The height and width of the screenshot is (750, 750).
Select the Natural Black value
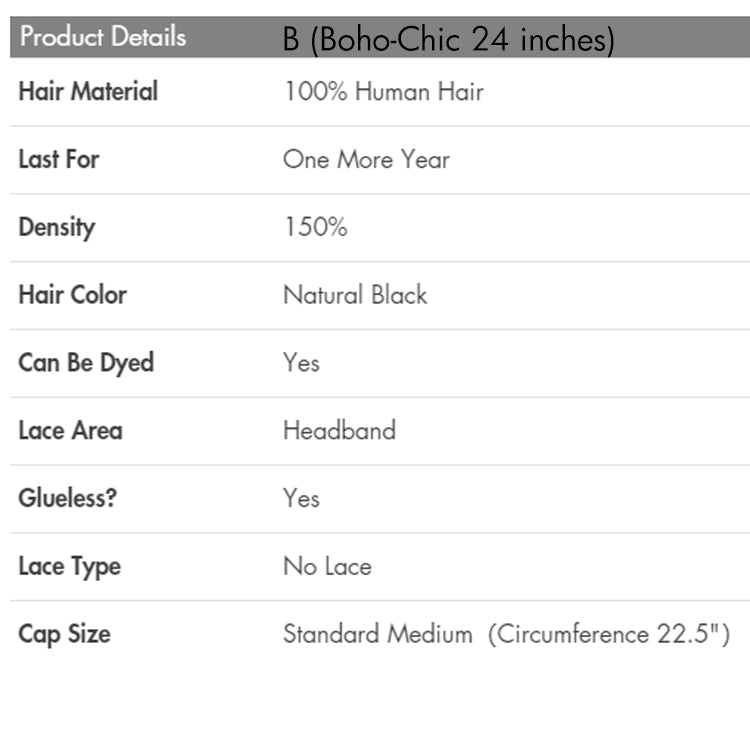tap(355, 294)
